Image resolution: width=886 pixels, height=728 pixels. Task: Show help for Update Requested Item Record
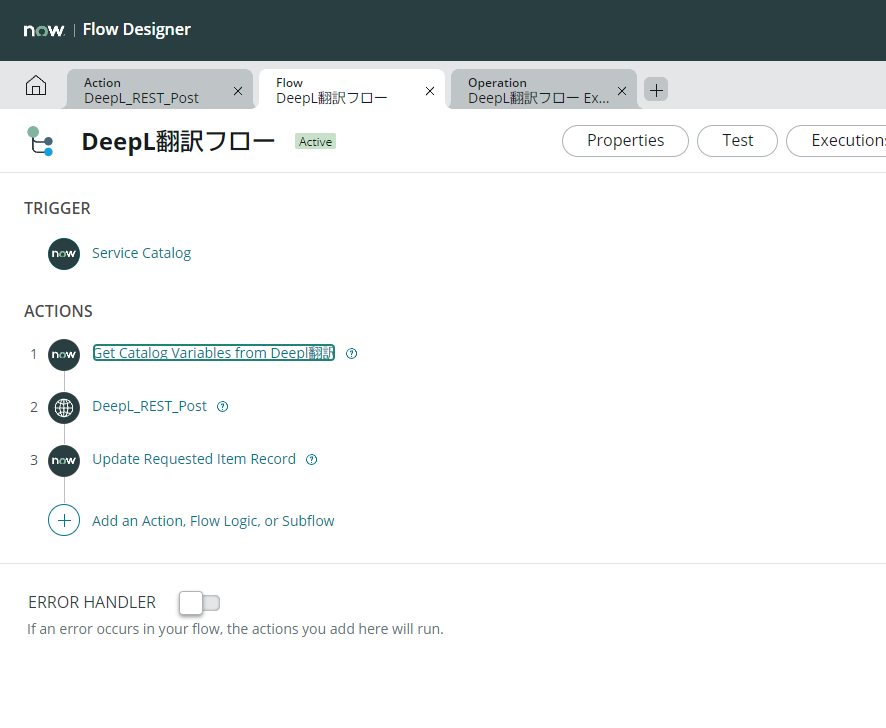311,460
